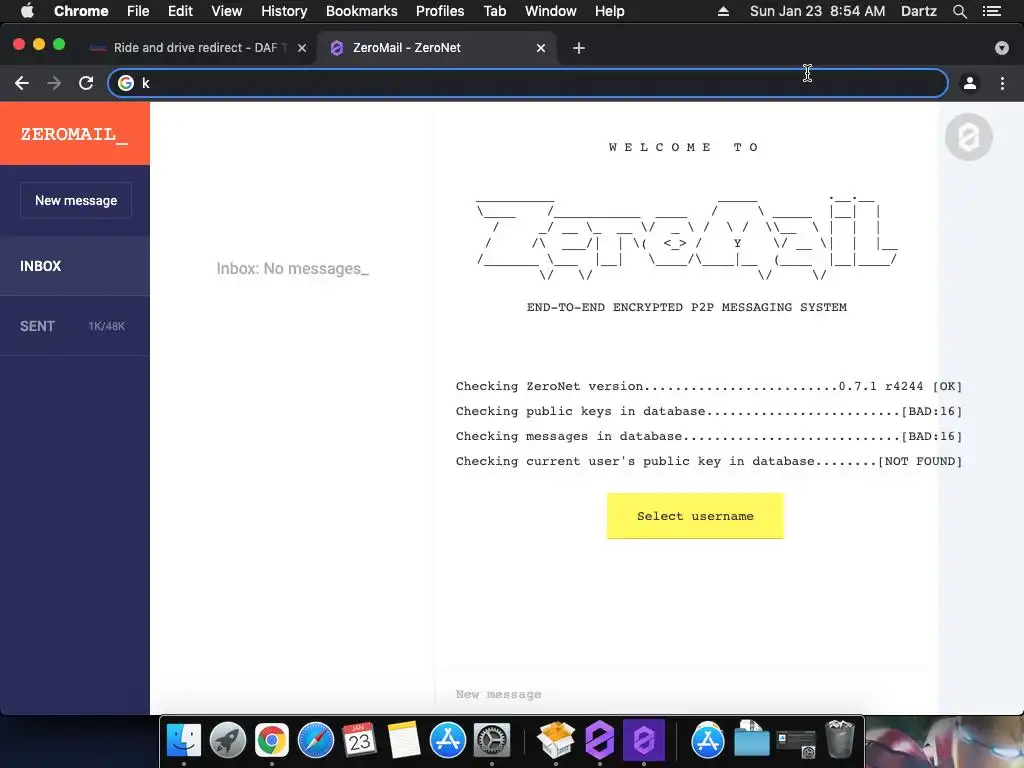Open the minimized window thumbnail in Dock
The height and width of the screenshot is (768, 1024).
click(x=795, y=743)
